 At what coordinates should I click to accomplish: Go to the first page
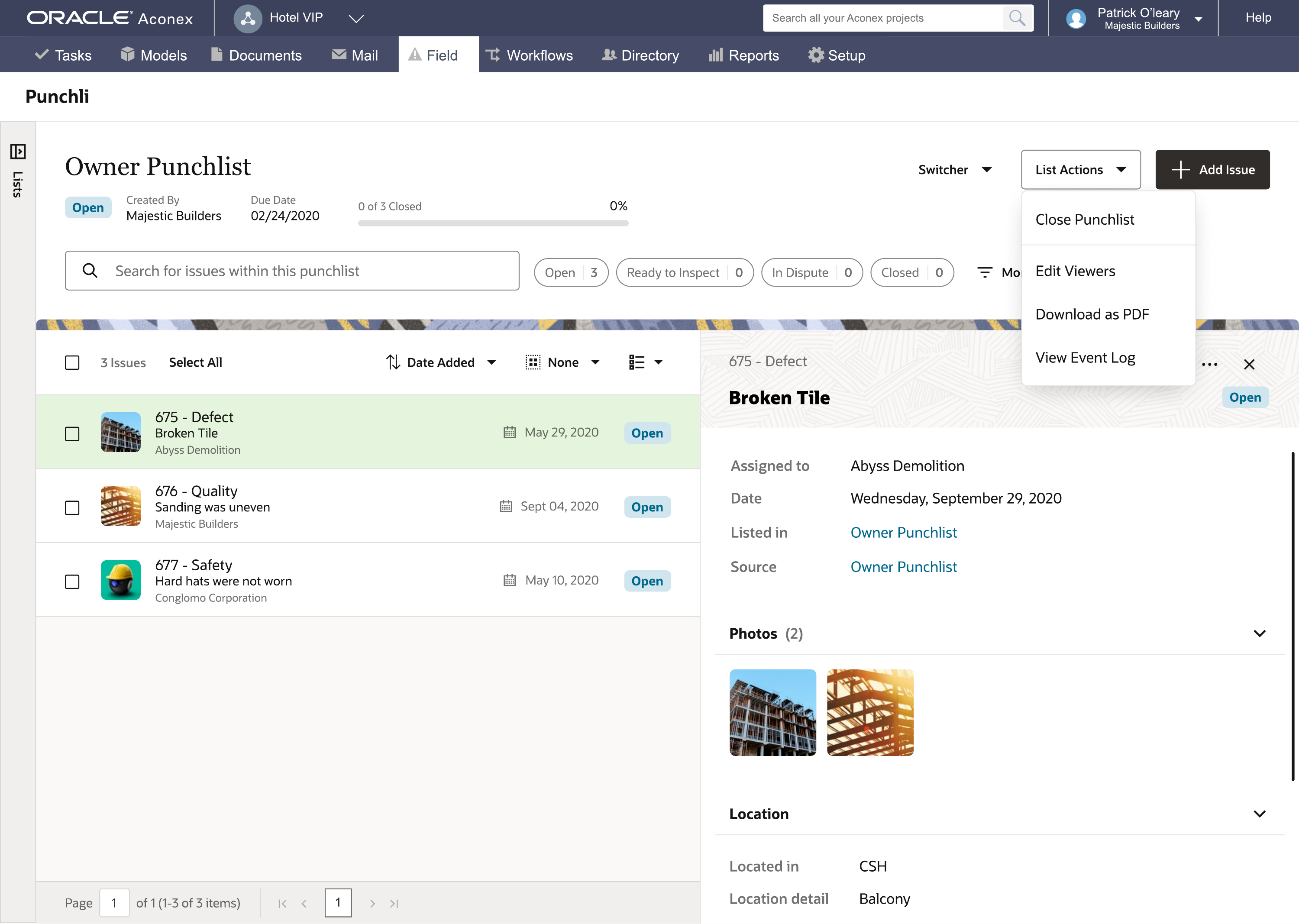click(282, 904)
